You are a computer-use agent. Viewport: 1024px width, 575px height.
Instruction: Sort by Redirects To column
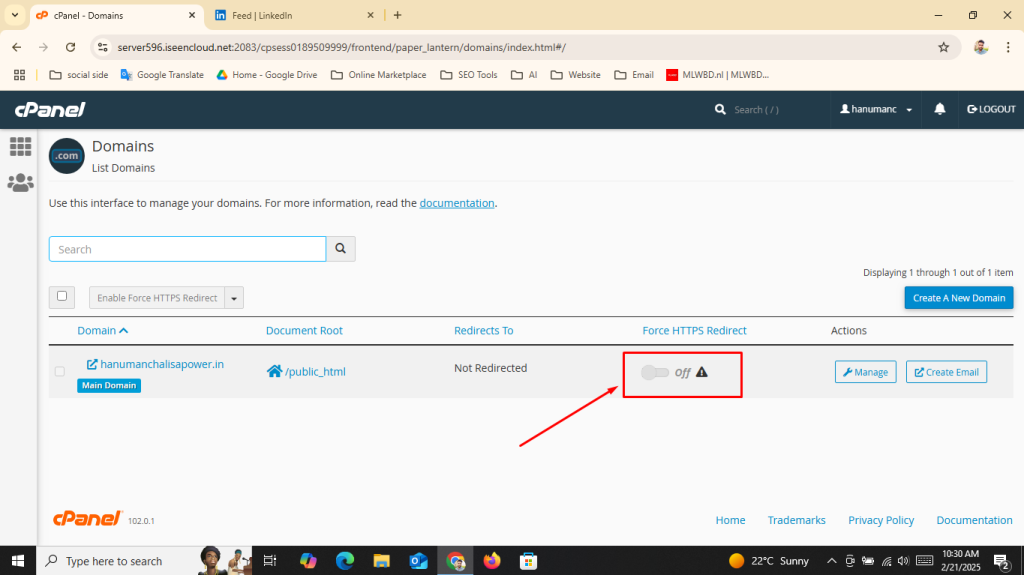[483, 331]
